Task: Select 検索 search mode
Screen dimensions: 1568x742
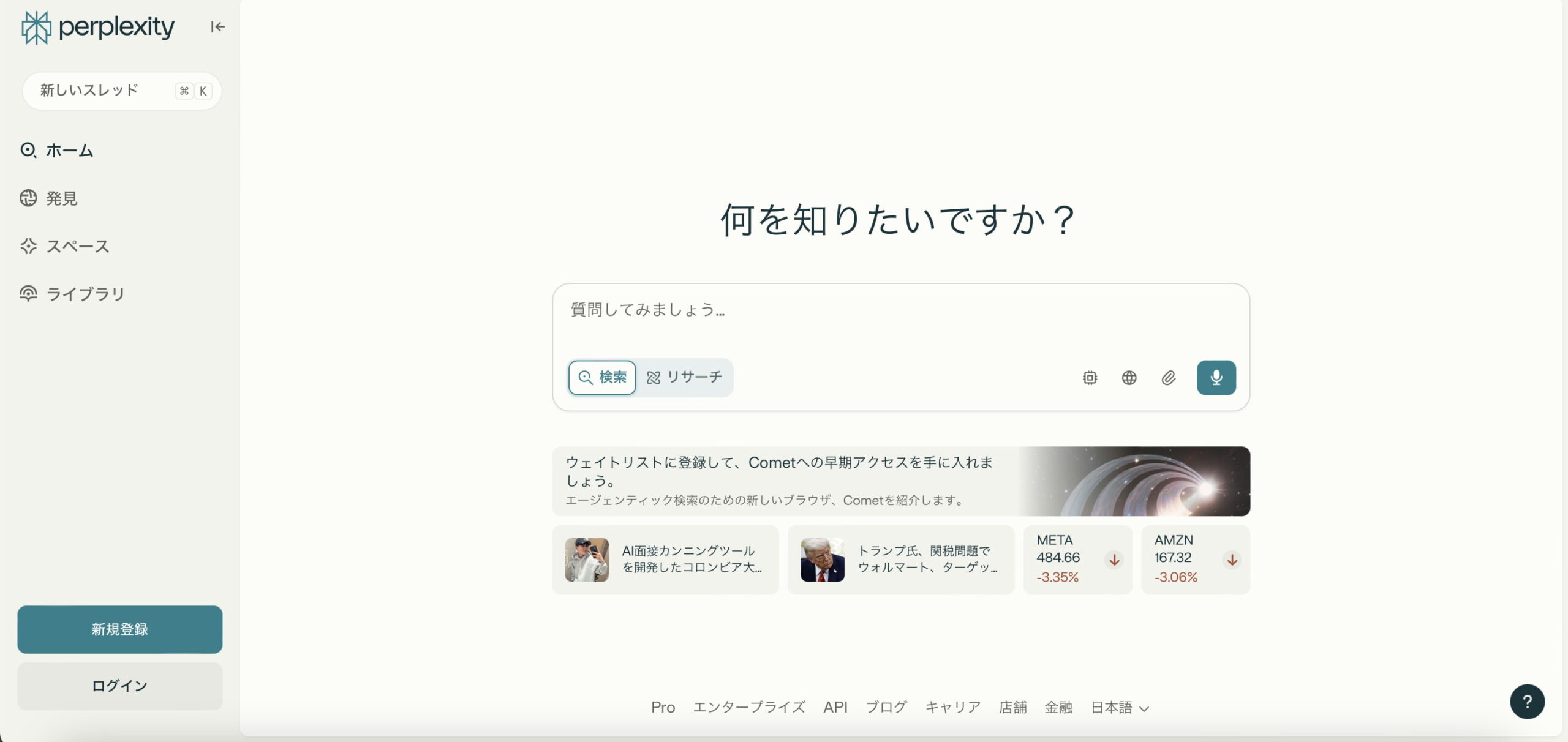Action: (602, 377)
